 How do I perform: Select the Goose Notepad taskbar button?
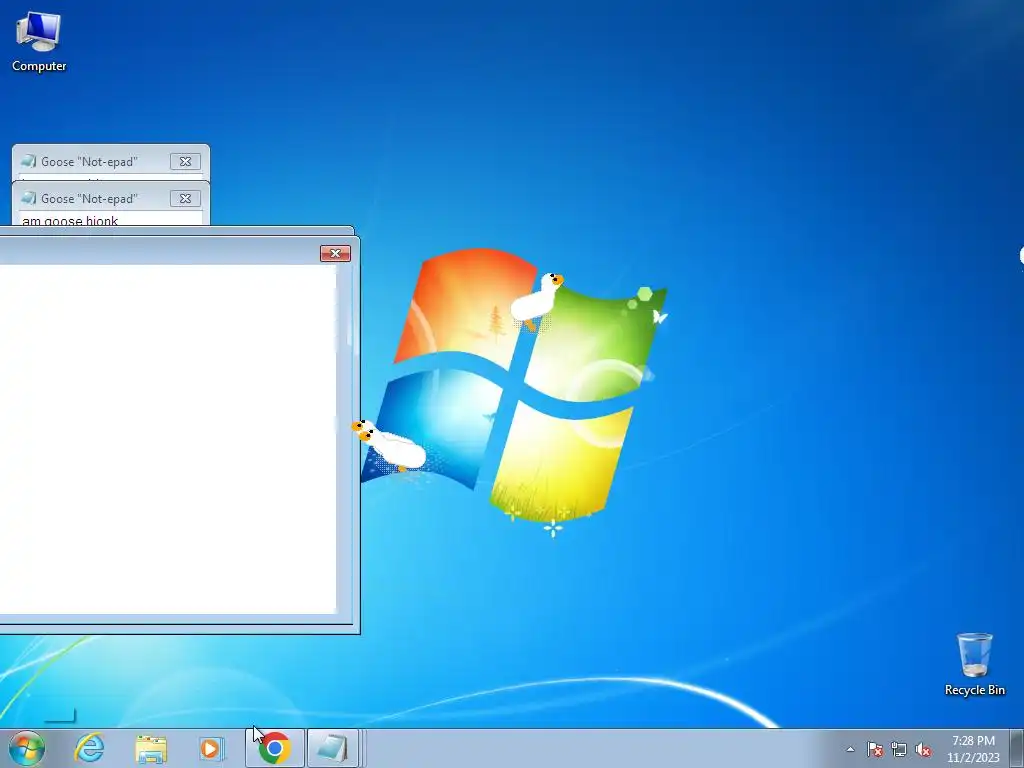332,748
